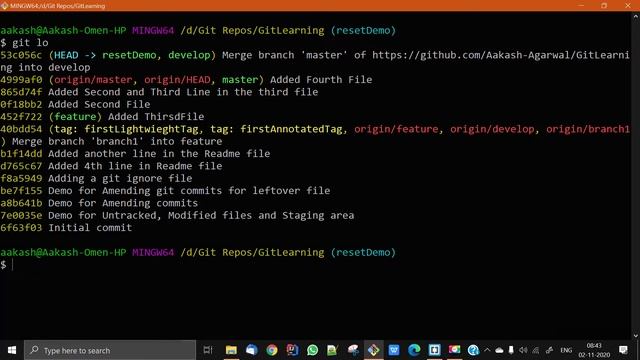Open the Notepad++ icon on the taskbar
Viewport: 640px width, 360px height.
332,350
